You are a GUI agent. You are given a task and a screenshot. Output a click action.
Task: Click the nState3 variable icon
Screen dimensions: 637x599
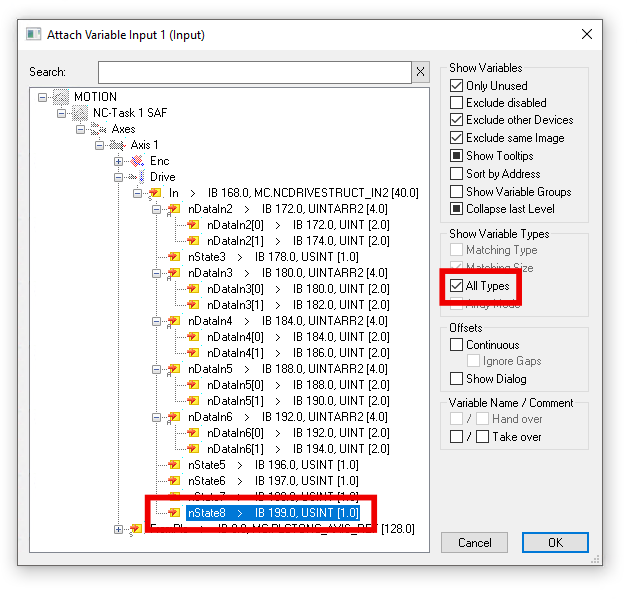[x=174, y=257]
